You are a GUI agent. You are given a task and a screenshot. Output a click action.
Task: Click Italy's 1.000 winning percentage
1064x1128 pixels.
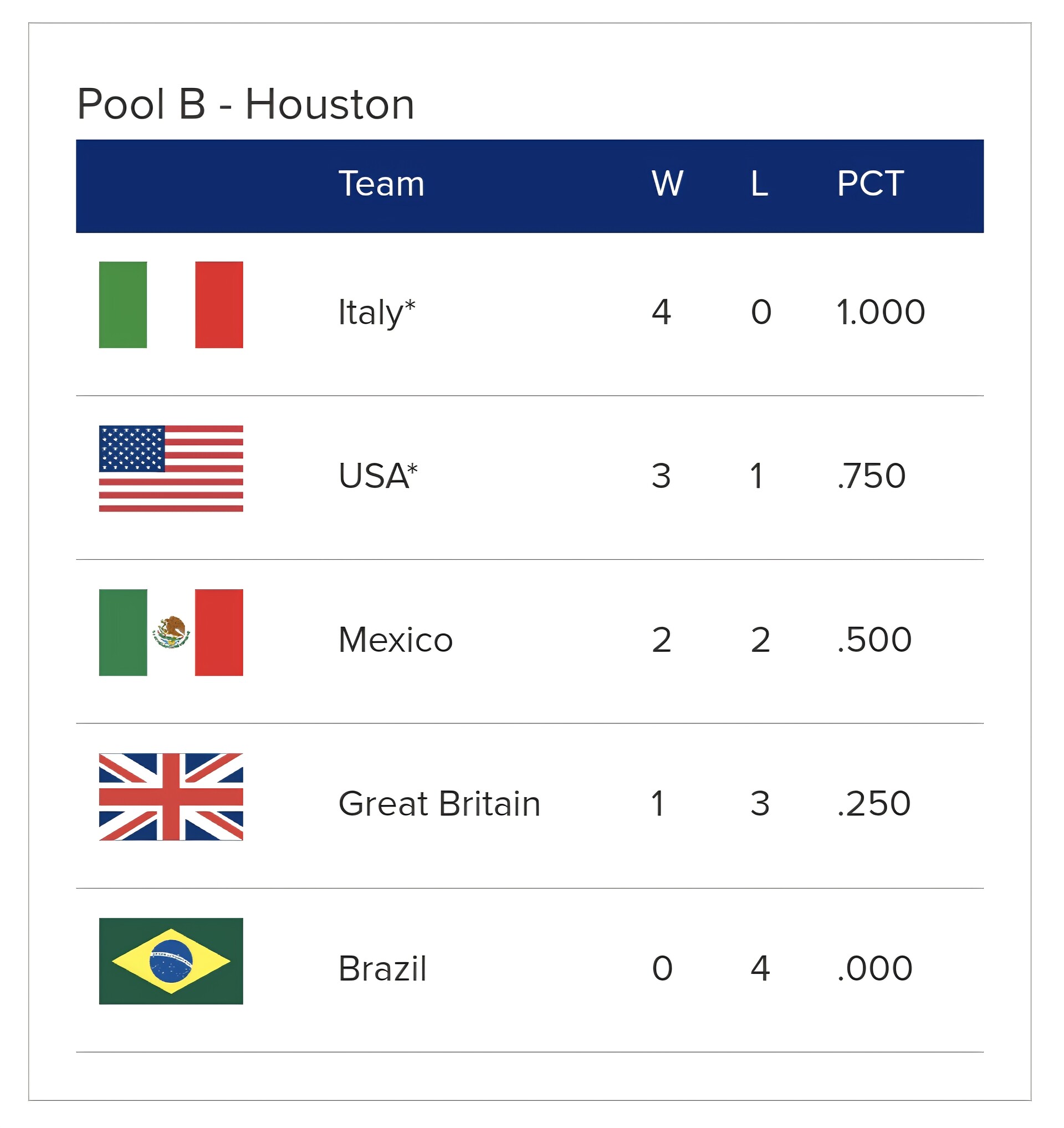880,312
